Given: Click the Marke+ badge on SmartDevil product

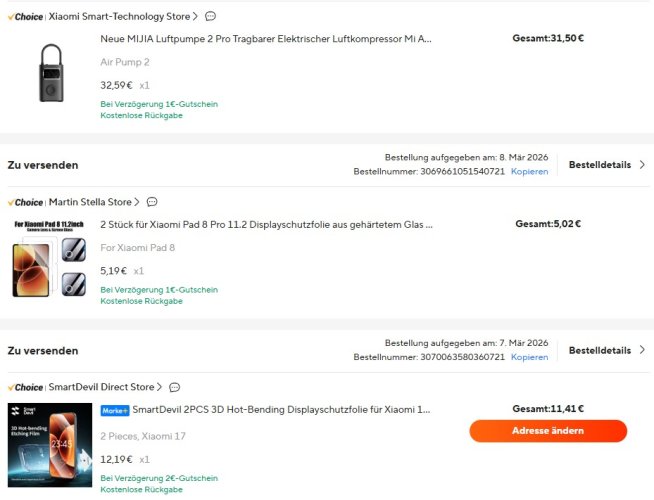Looking at the screenshot, I should tap(115, 410).
